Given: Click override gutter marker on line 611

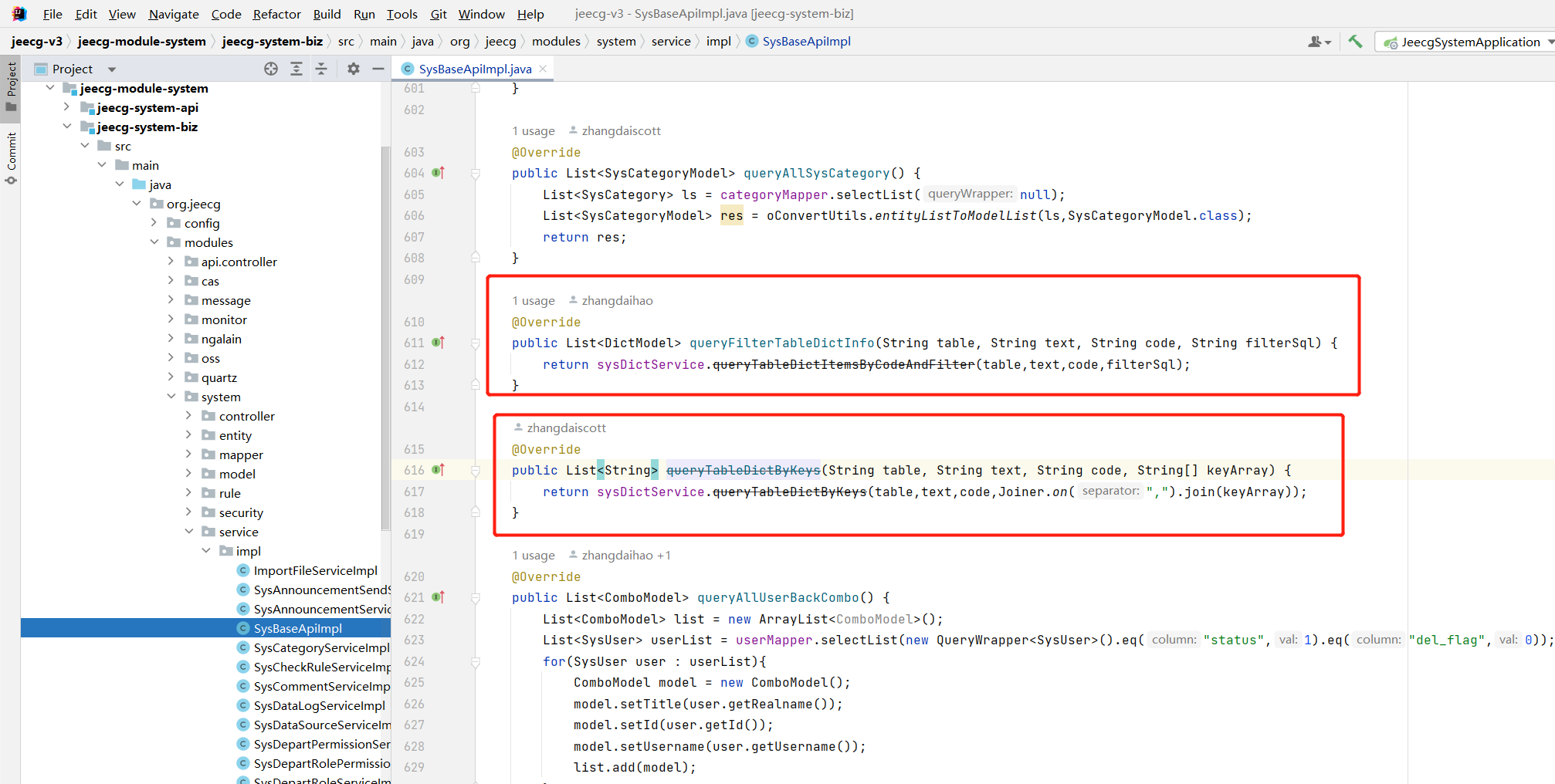Looking at the screenshot, I should 439,343.
